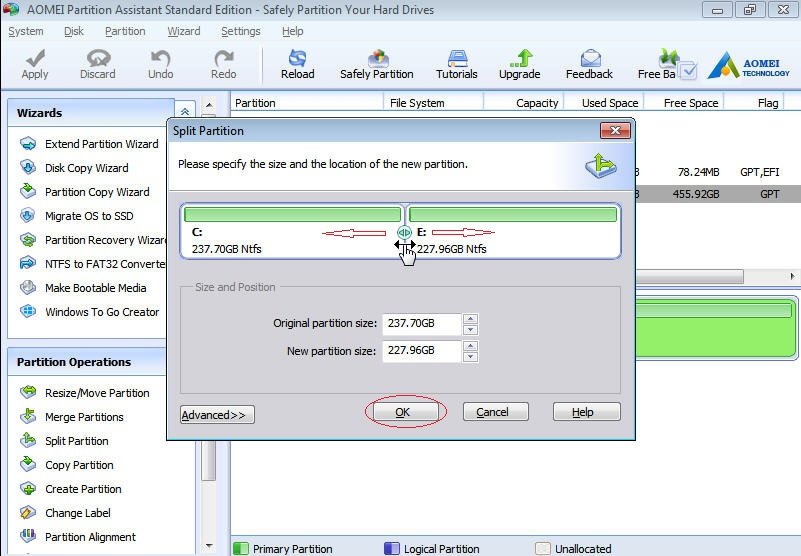Open the Help menu
The height and width of the screenshot is (556, 801).
tap(293, 32)
